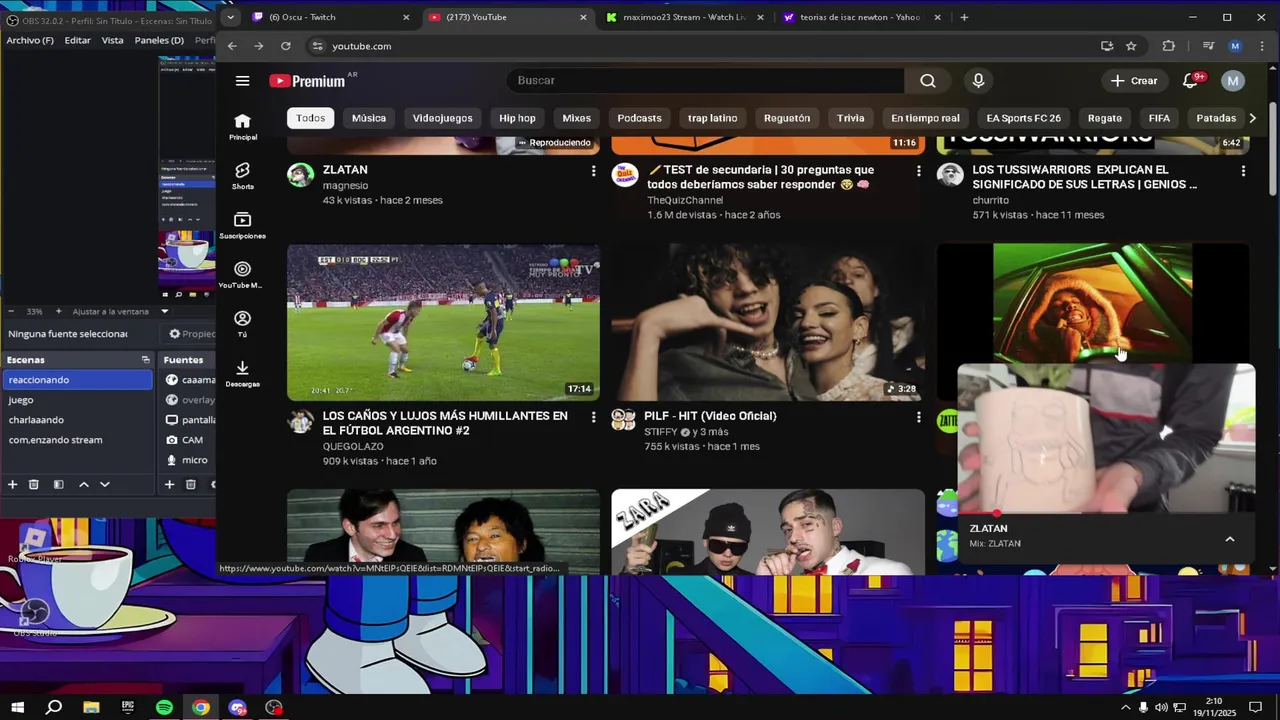Select the Videojuegos filter chip
The image size is (1280, 720).
click(443, 118)
